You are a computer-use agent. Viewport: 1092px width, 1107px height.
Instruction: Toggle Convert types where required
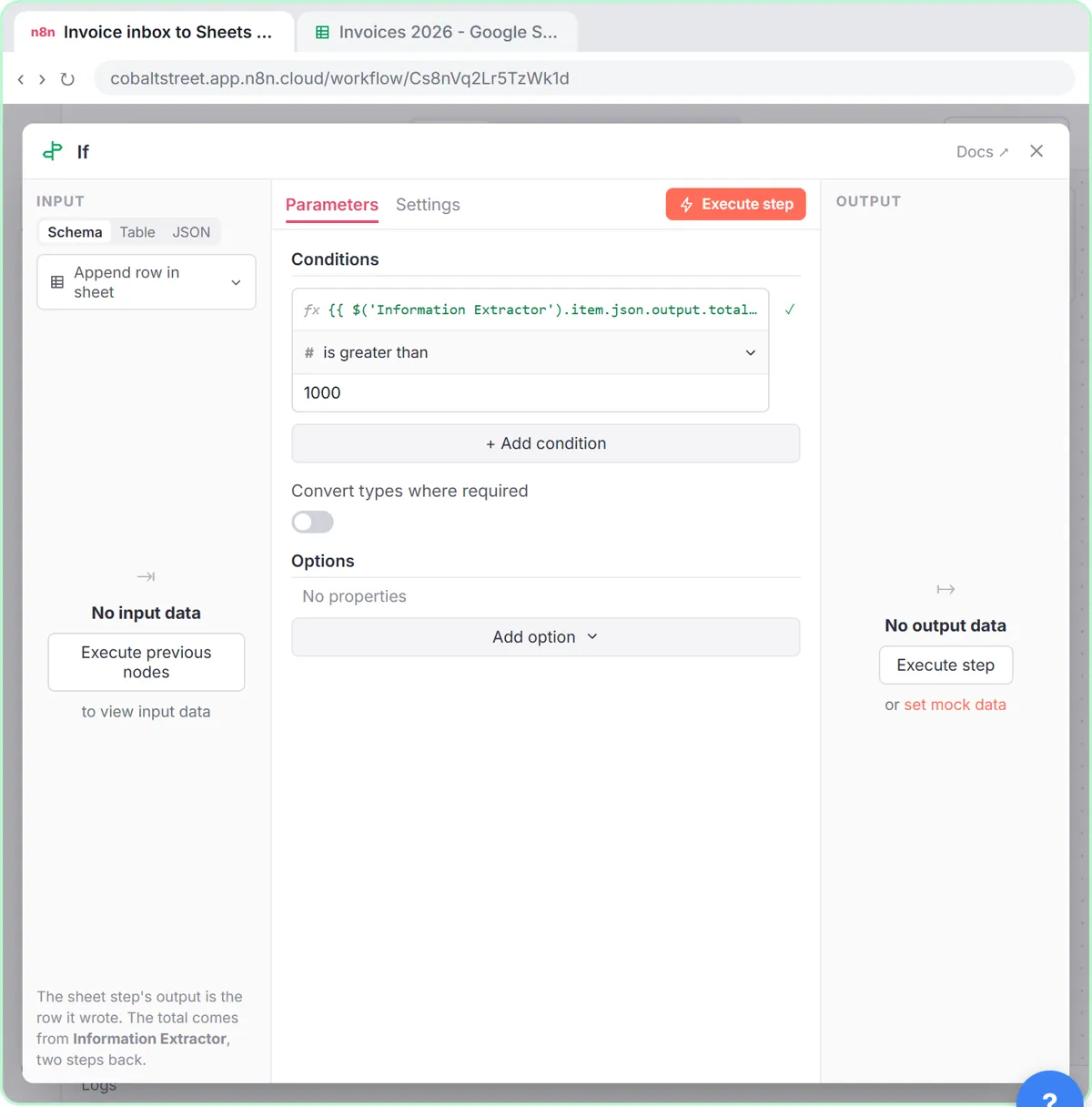pyautogui.click(x=312, y=522)
